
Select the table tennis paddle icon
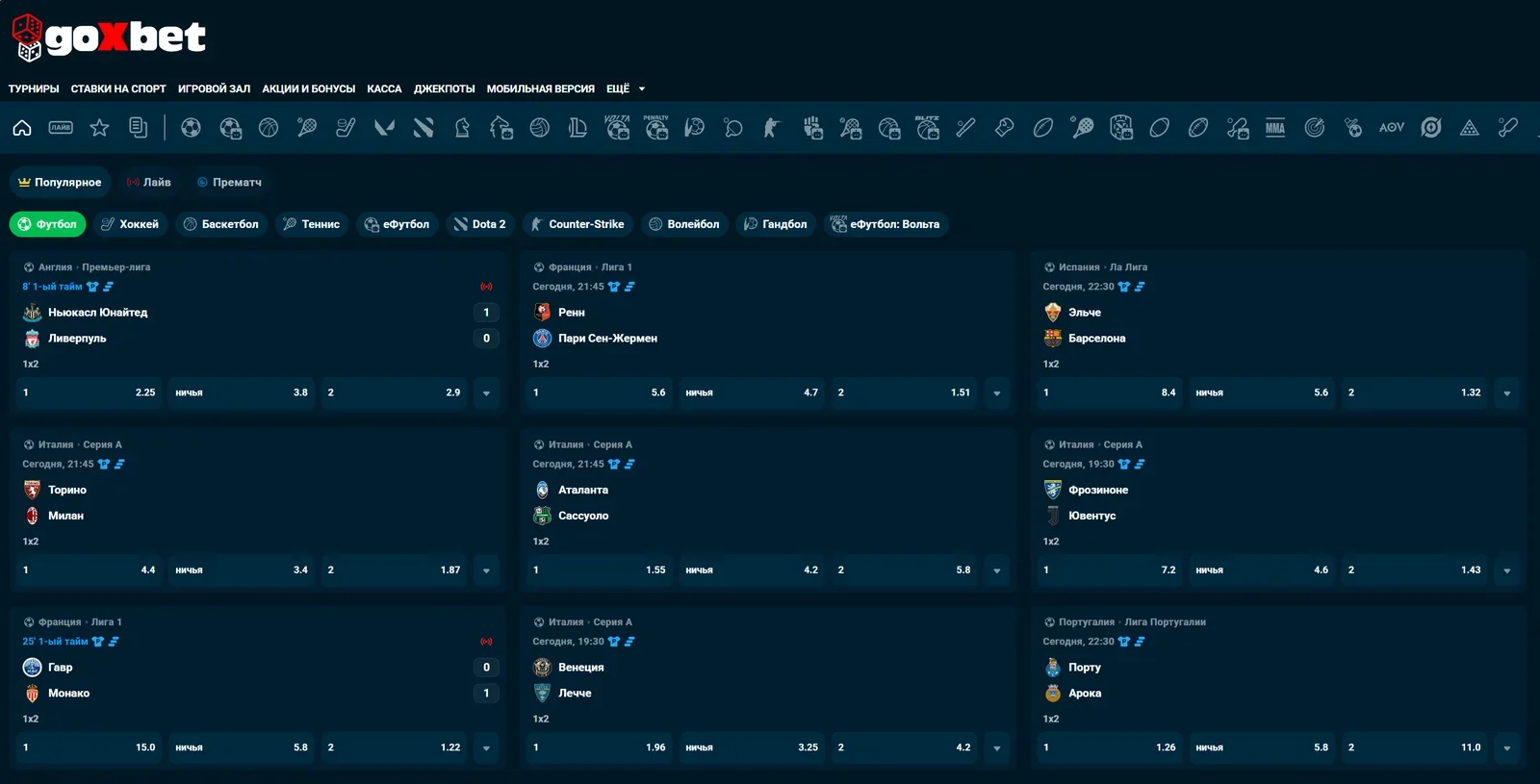click(x=733, y=127)
